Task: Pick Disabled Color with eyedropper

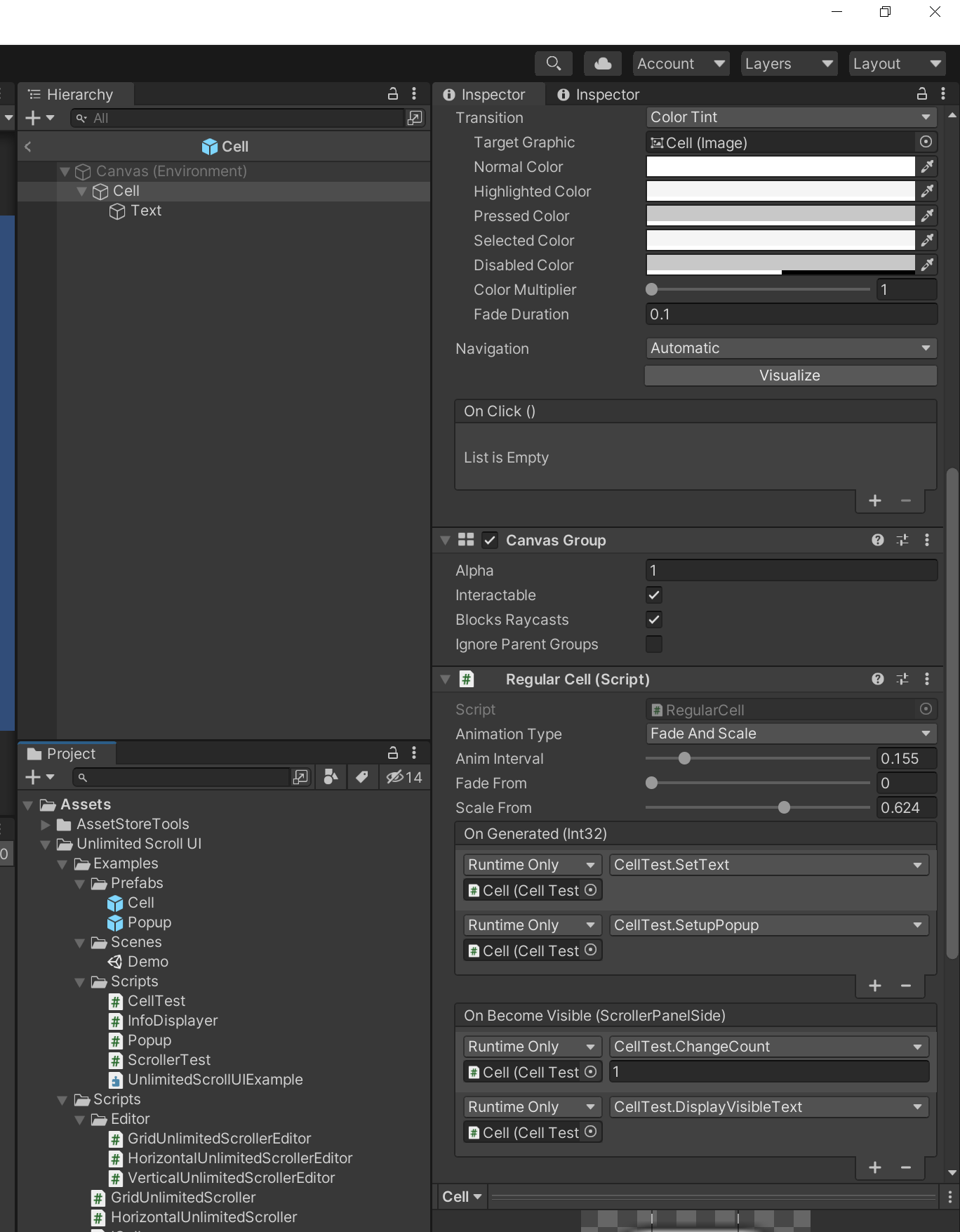Action: pos(927,265)
